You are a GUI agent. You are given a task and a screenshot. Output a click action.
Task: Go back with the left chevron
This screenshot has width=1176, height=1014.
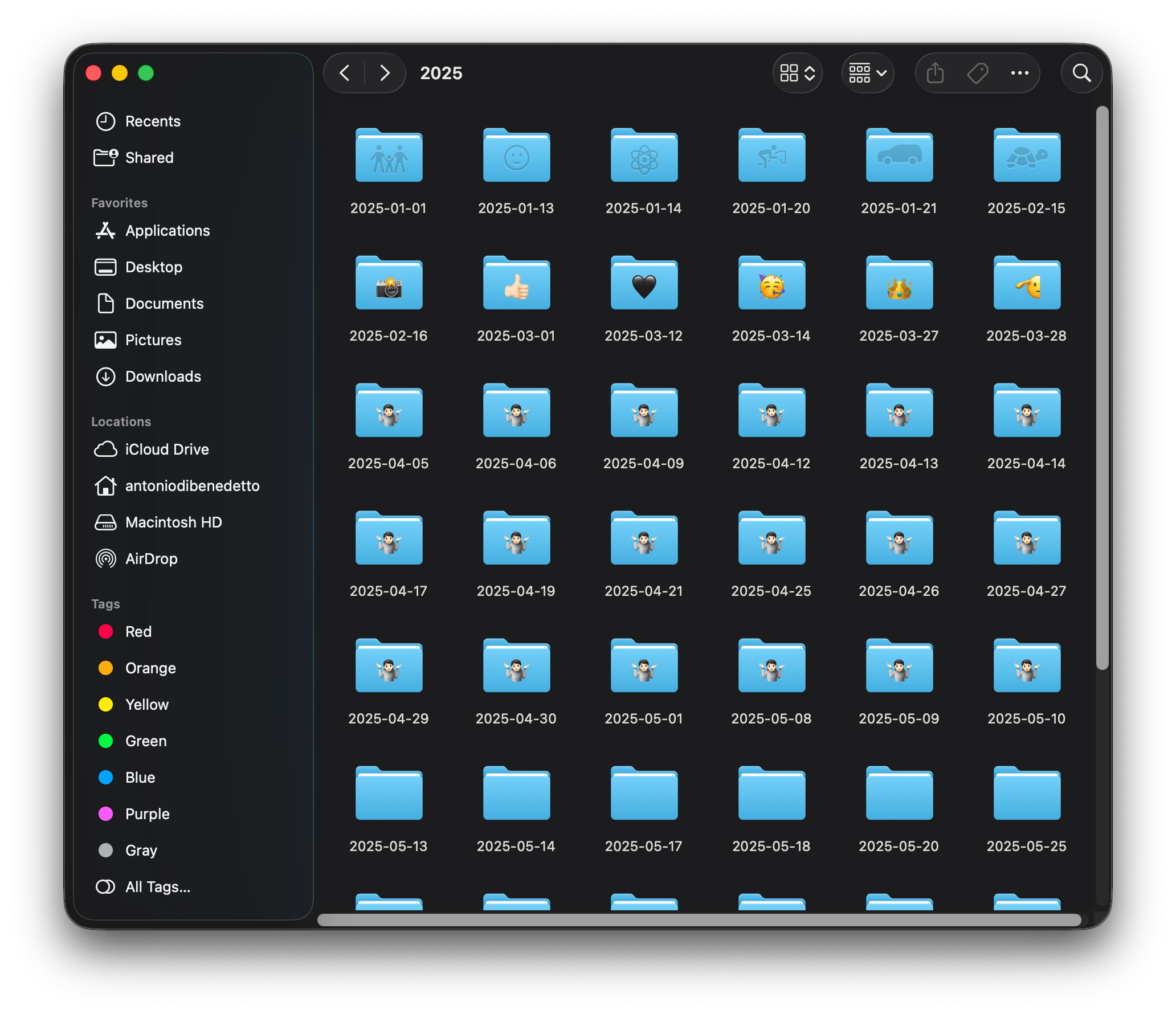(345, 73)
